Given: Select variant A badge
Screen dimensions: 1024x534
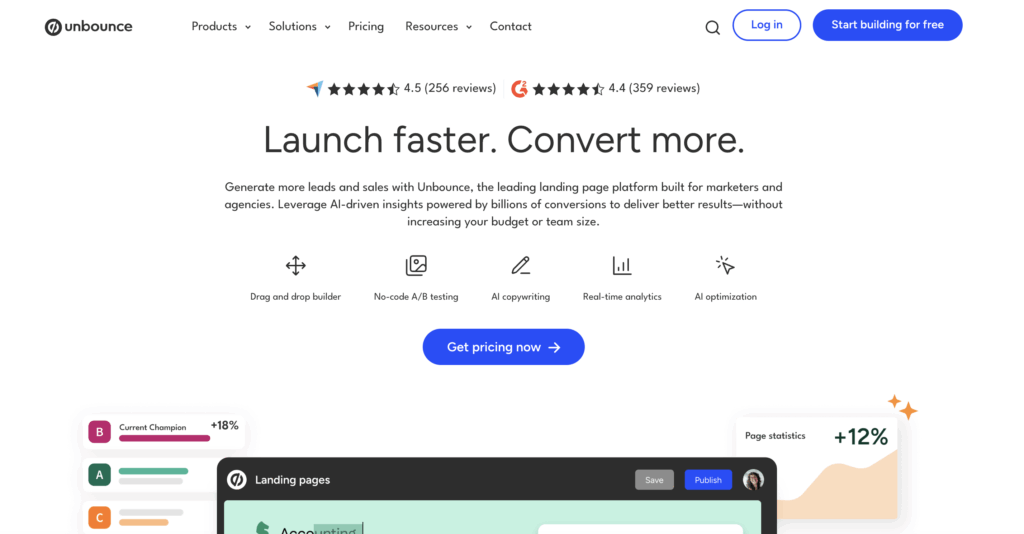Looking at the screenshot, I should 99,475.
